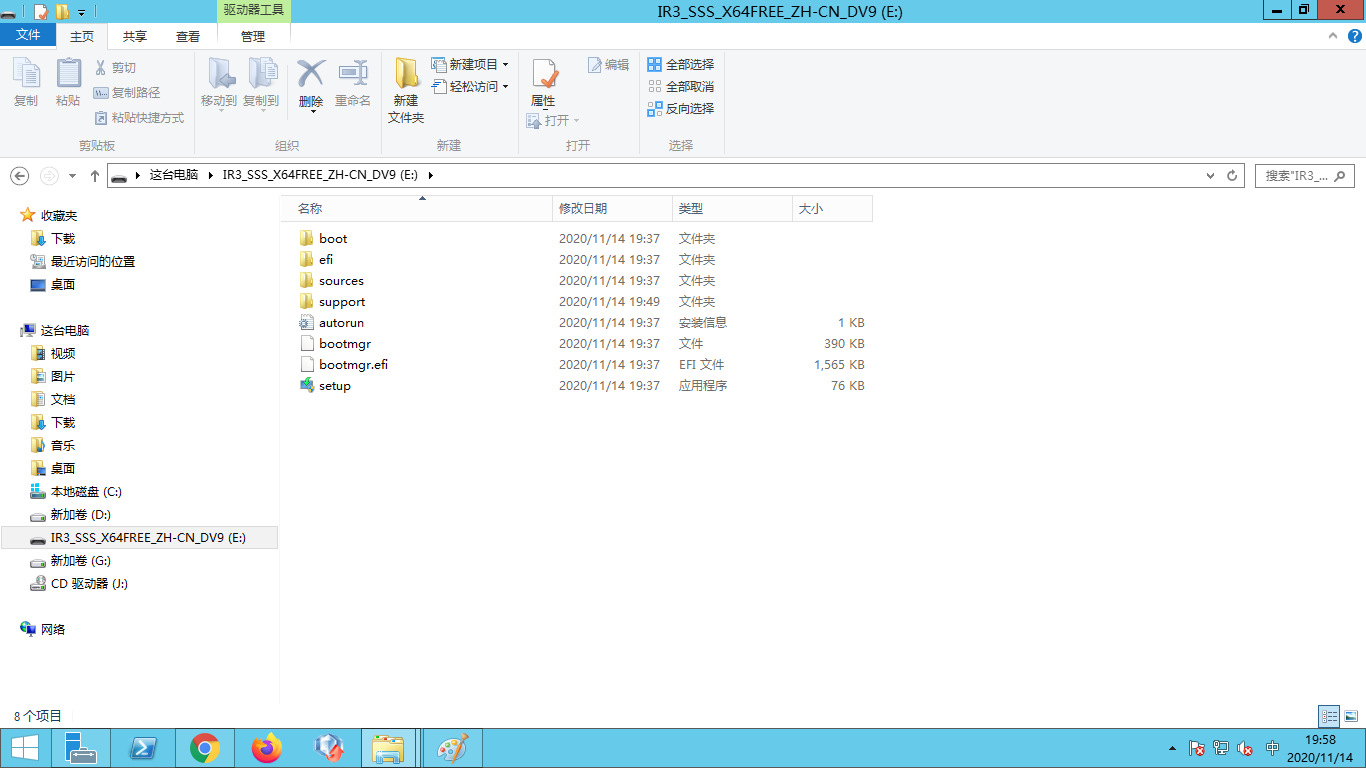Click the setup application file
The image size is (1366, 768).
tap(334, 386)
